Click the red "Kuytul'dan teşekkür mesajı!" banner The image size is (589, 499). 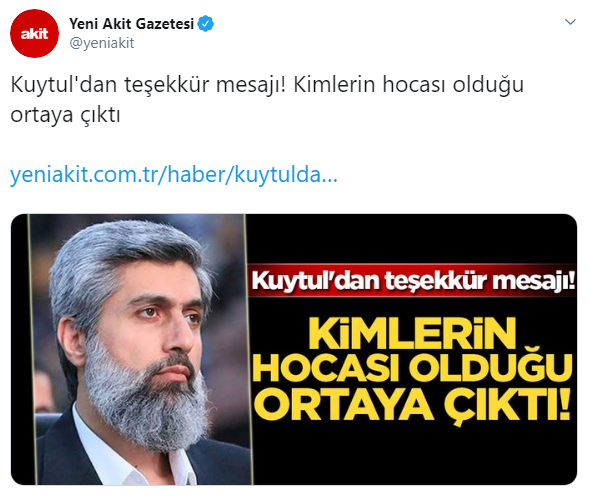pos(412,281)
